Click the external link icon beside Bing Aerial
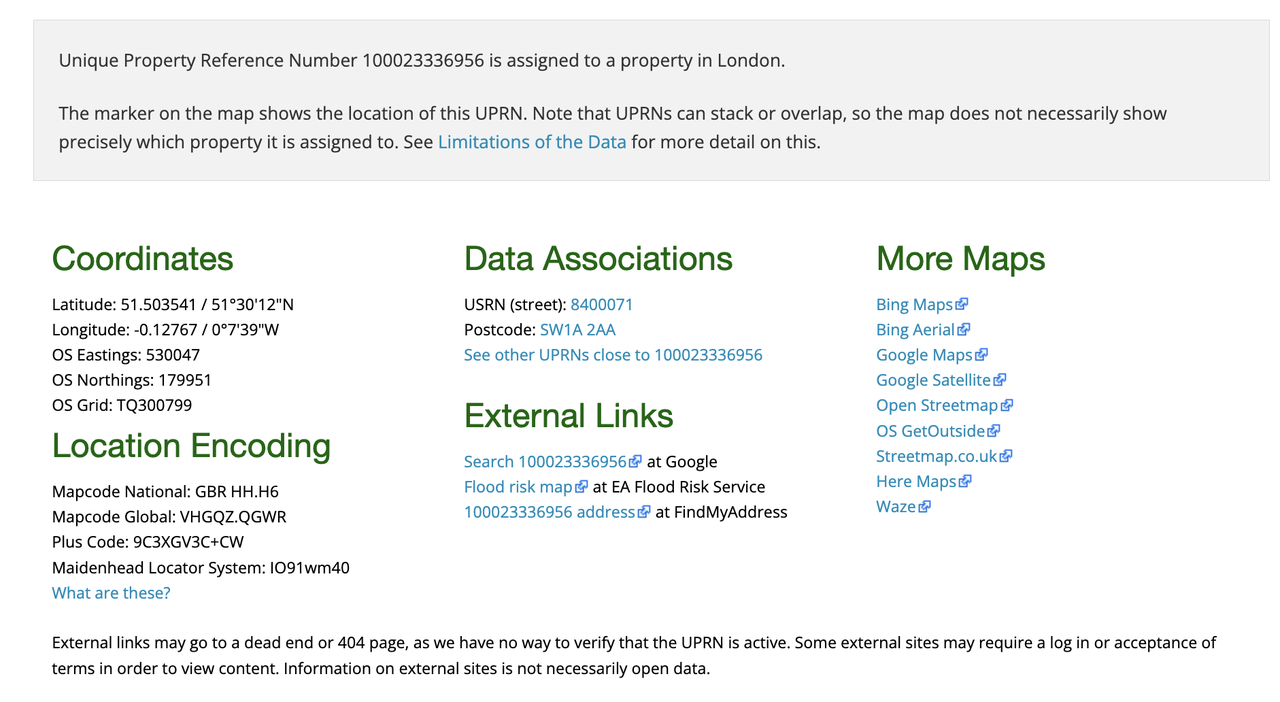1280x702 pixels. pos(963,329)
